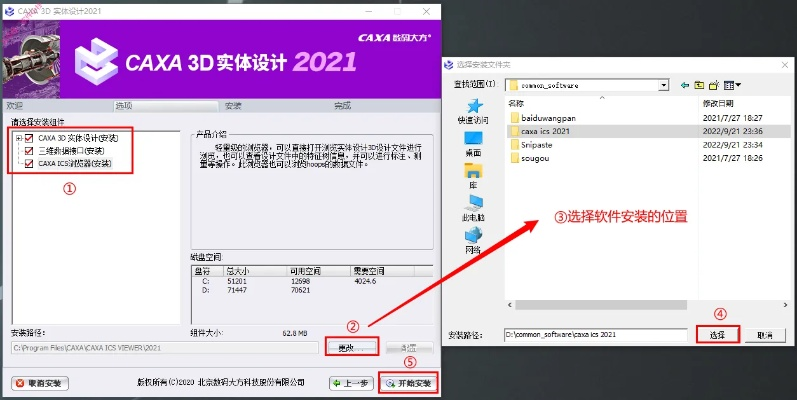The width and height of the screenshot is (797, 400).
Task: Open the view menu icon
Action: [x=731, y=85]
